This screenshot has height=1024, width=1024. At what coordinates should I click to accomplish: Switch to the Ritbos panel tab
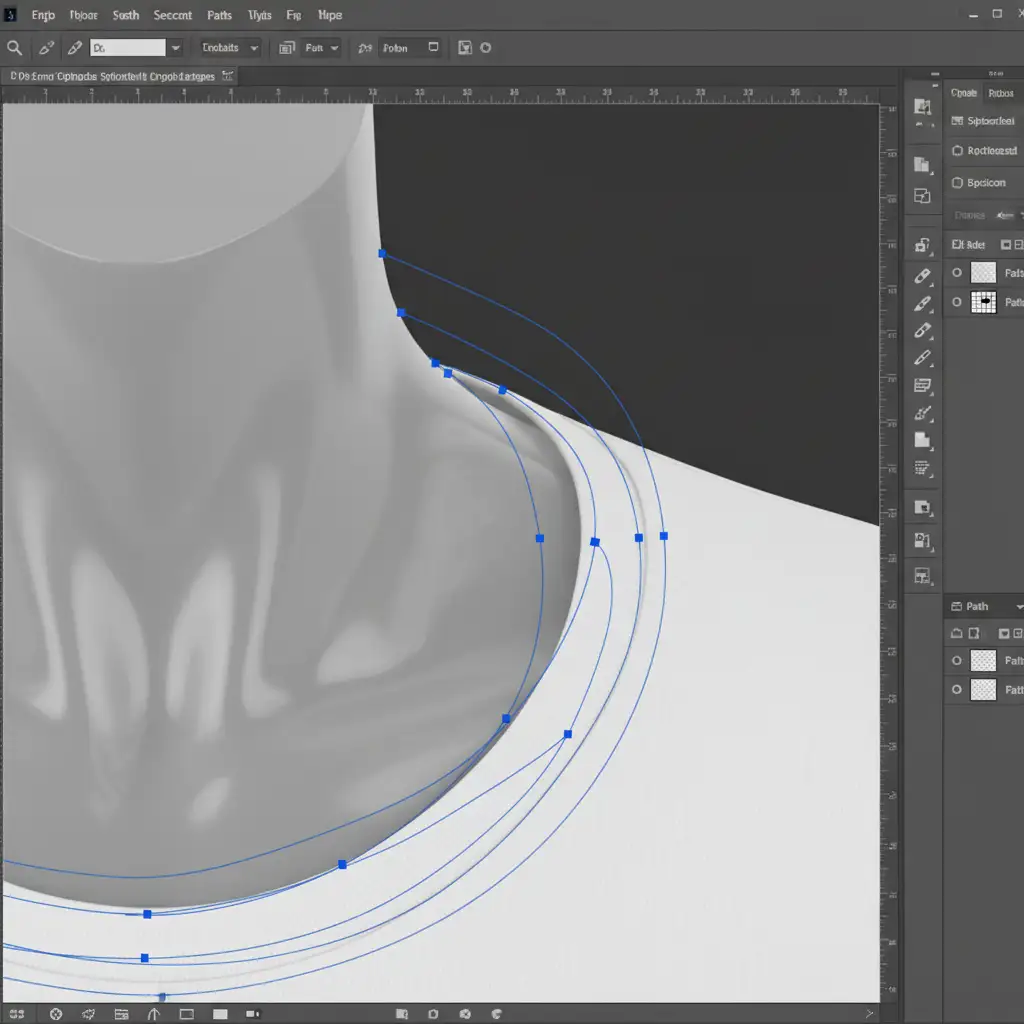tap(1000, 93)
